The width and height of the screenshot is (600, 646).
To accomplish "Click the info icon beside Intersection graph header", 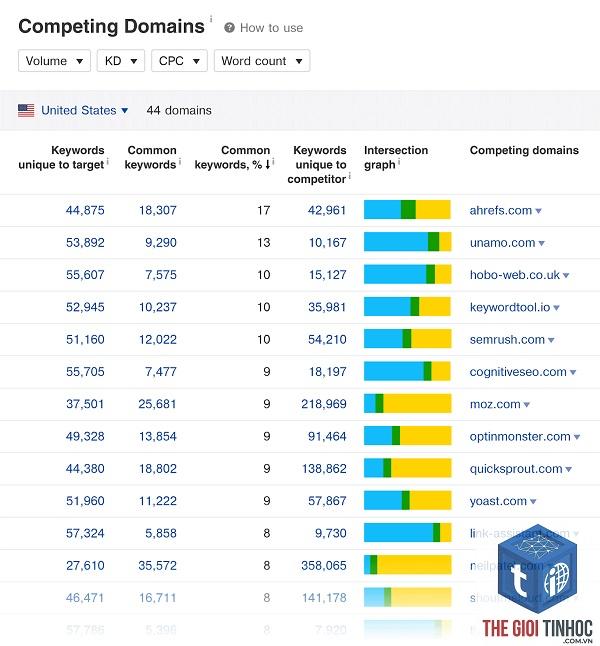I will pyautogui.click(x=399, y=162).
